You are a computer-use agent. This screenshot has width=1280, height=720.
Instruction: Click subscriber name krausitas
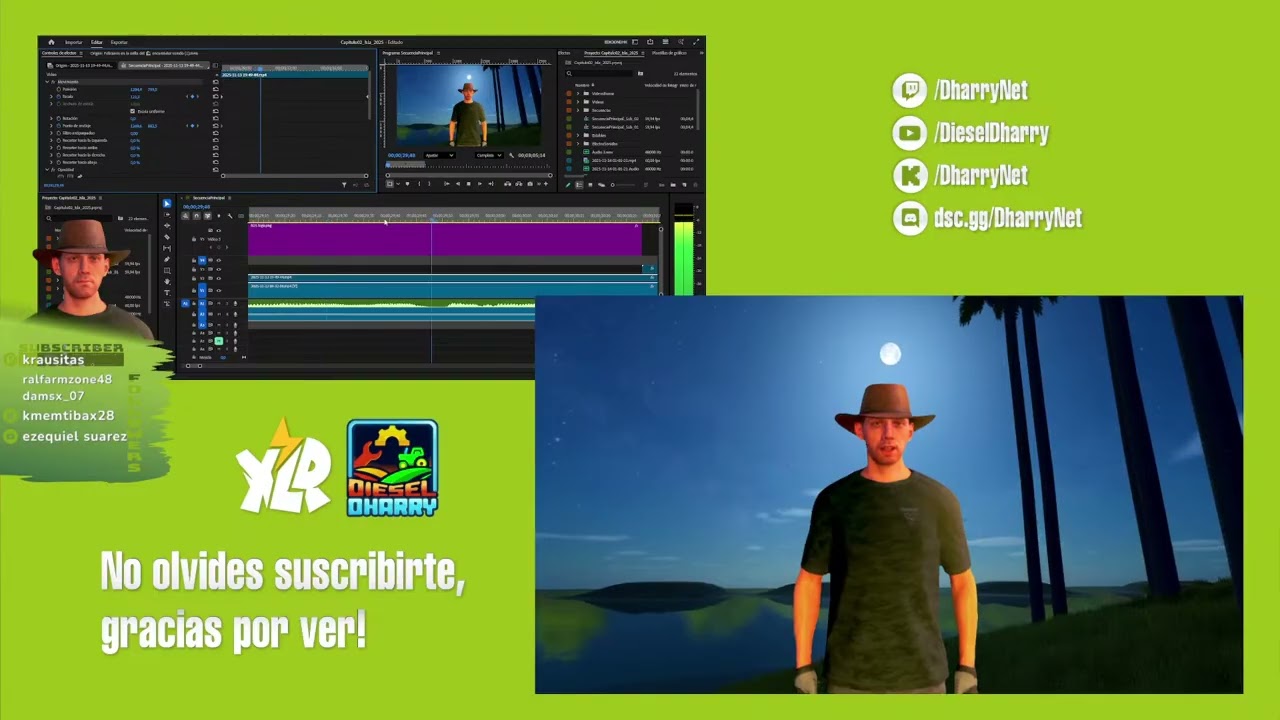[53, 360]
